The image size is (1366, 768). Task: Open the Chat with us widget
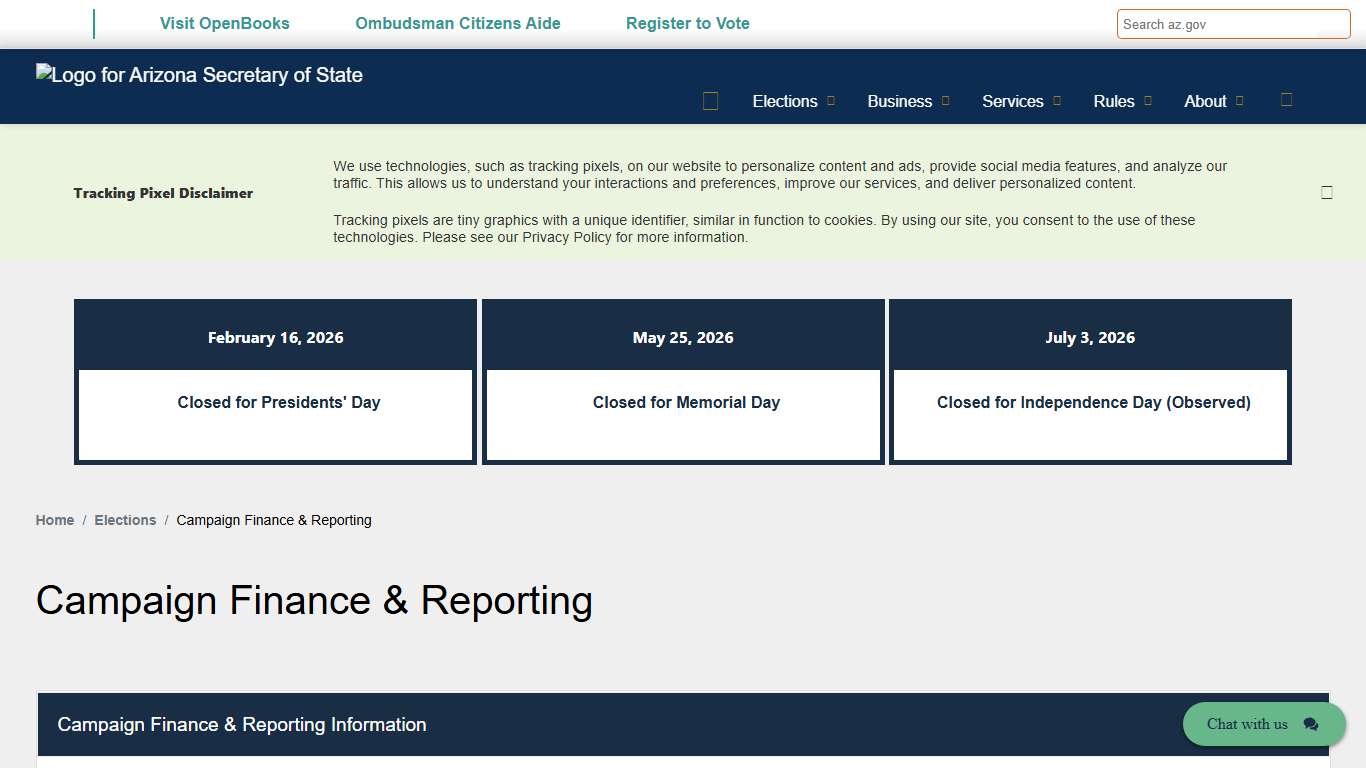[x=1247, y=724]
